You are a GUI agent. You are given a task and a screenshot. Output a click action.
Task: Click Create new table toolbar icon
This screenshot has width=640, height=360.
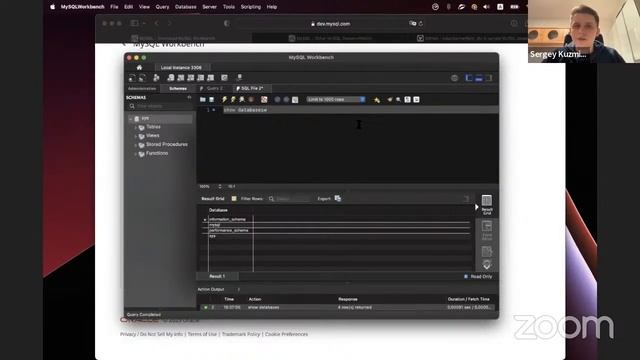[x=180, y=78]
